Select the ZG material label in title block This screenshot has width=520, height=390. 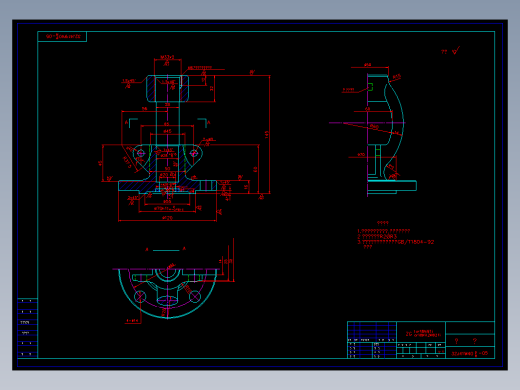coord(423,333)
